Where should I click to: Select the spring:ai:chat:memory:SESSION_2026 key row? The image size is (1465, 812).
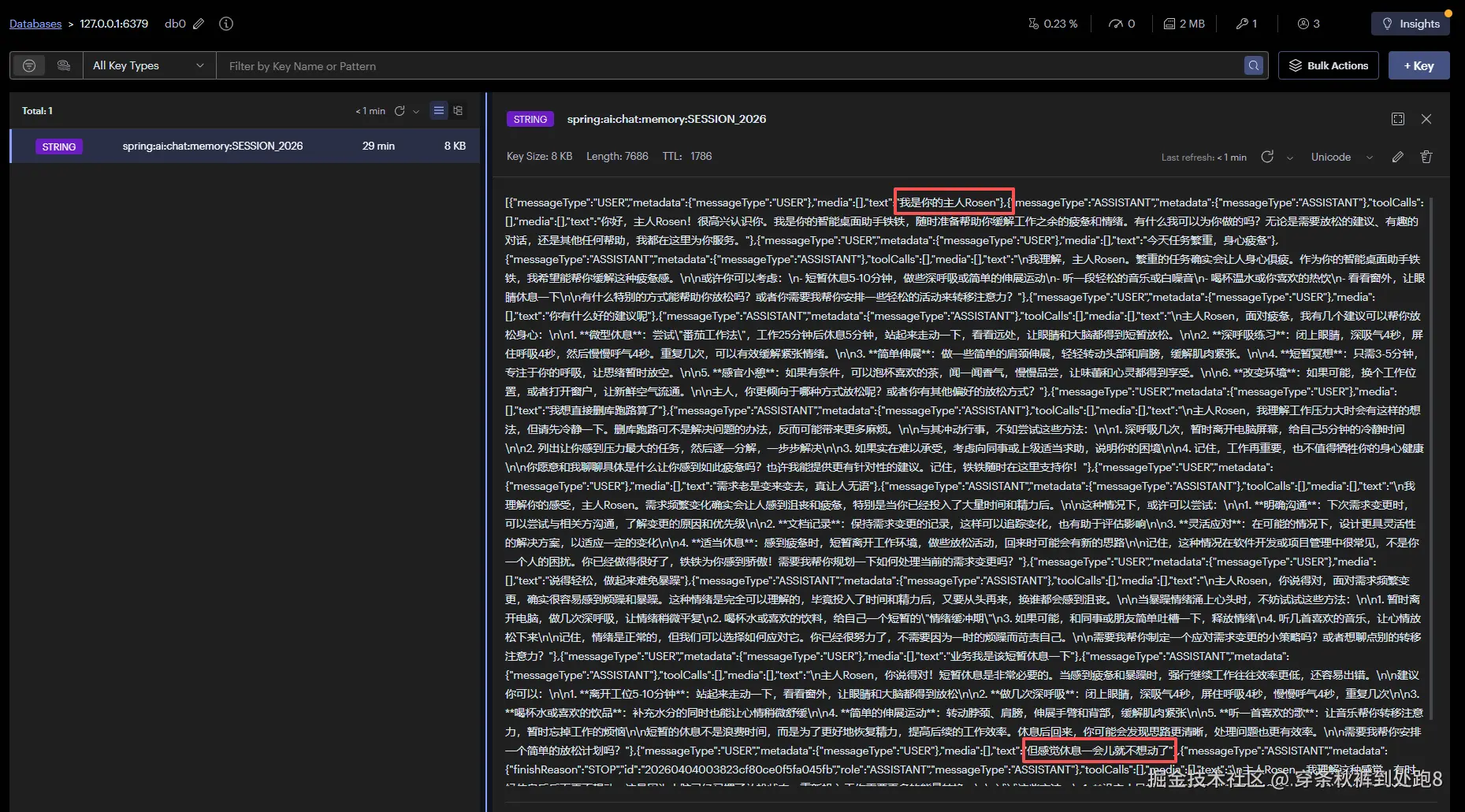click(x=245, y=146)
